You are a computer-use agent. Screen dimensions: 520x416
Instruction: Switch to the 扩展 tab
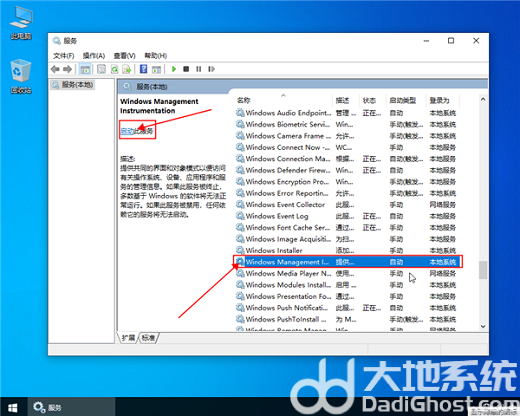[x=128, y=338]
